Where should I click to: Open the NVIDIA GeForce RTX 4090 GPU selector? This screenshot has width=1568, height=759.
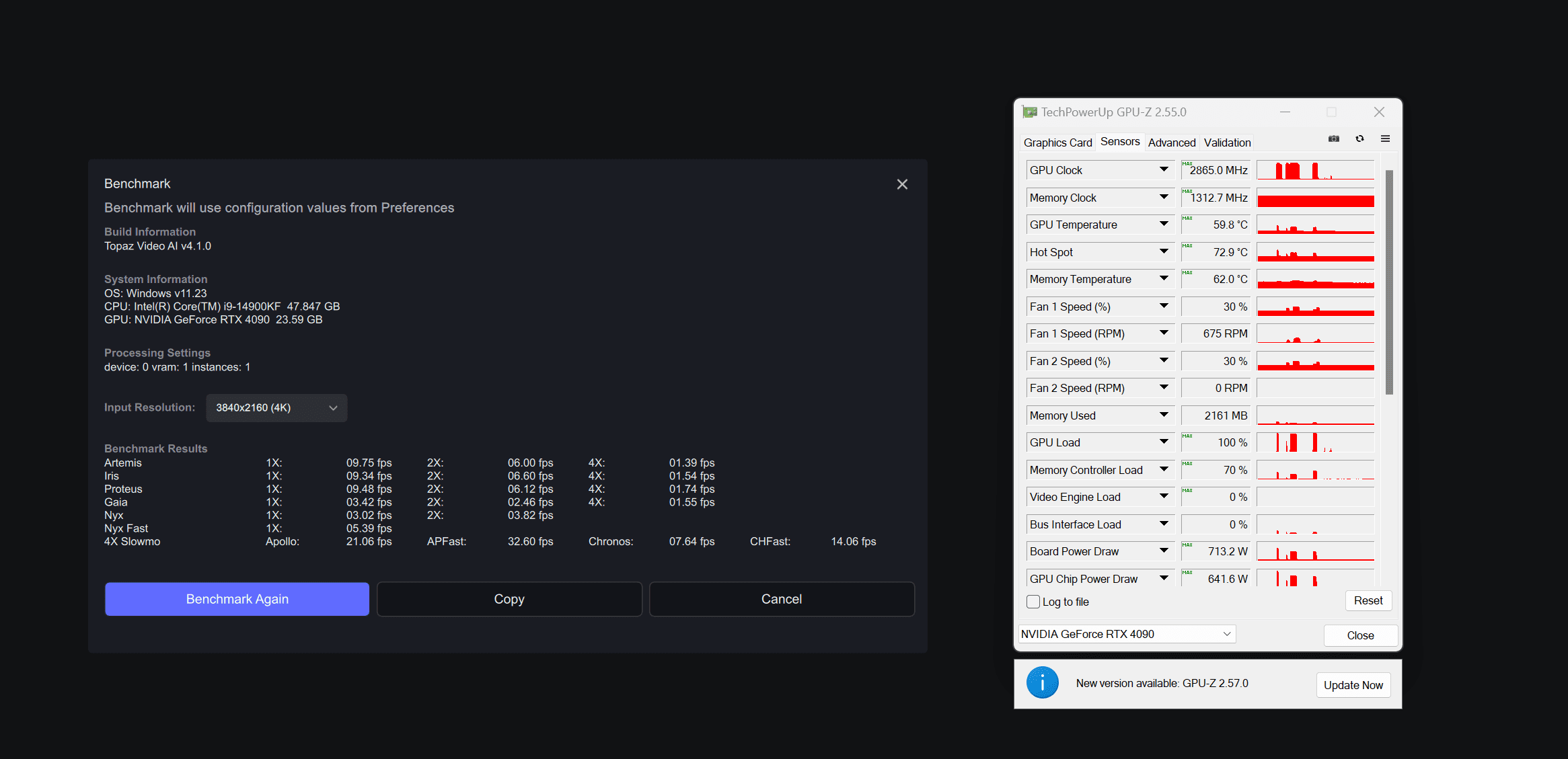click(1127, 634)
